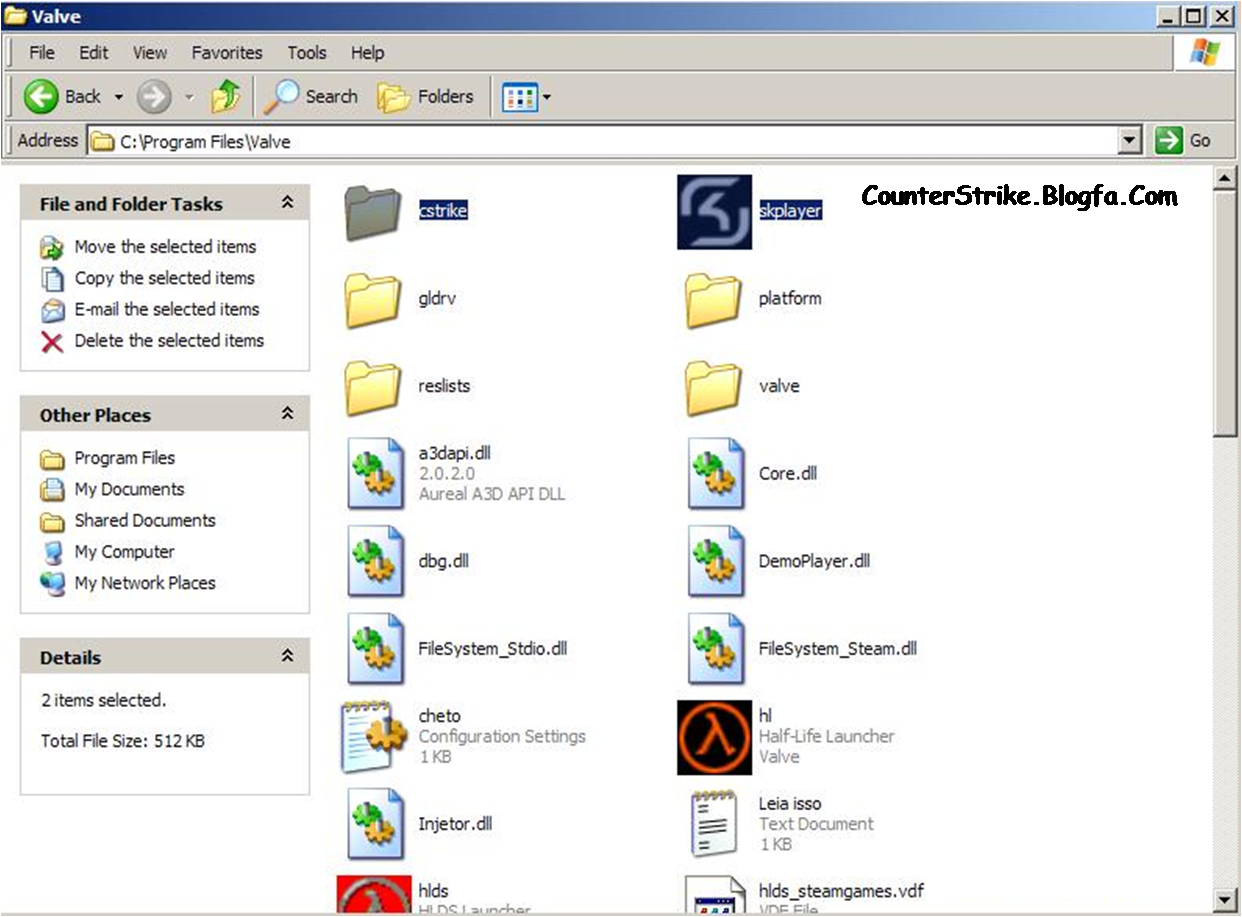This screenshot has width=1242, height=917.
Task: Click the vertical scrollbar up arrow
Action: tap(1224, 178)
